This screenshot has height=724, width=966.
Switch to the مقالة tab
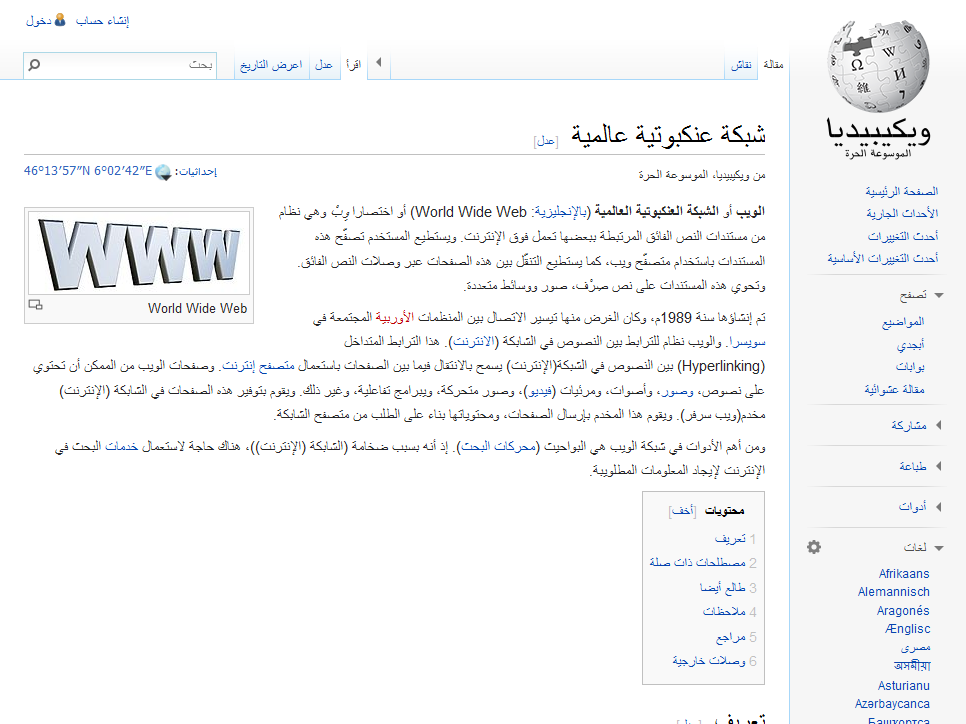click(773, 64)
